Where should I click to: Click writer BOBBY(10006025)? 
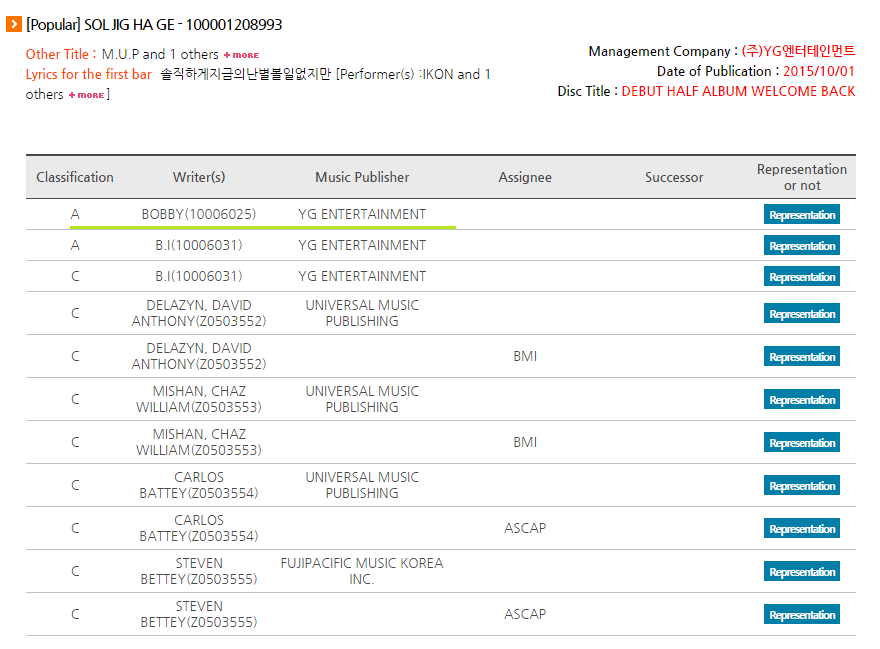pyautogui.click(x=199, y=214)
